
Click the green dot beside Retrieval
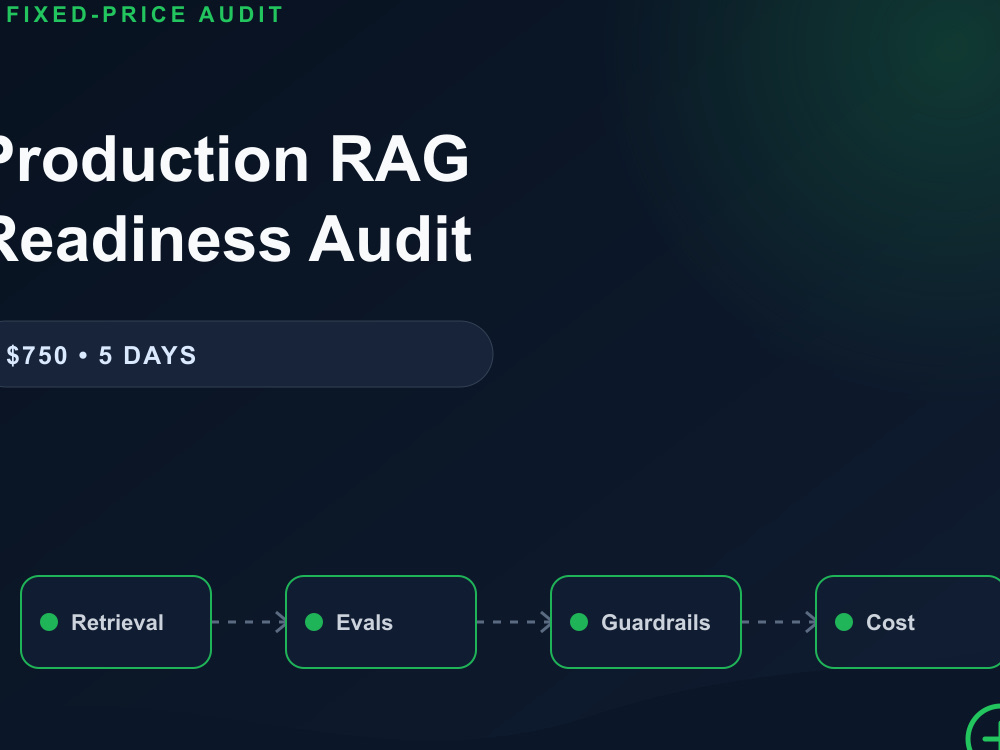click(x=49, y=622)
